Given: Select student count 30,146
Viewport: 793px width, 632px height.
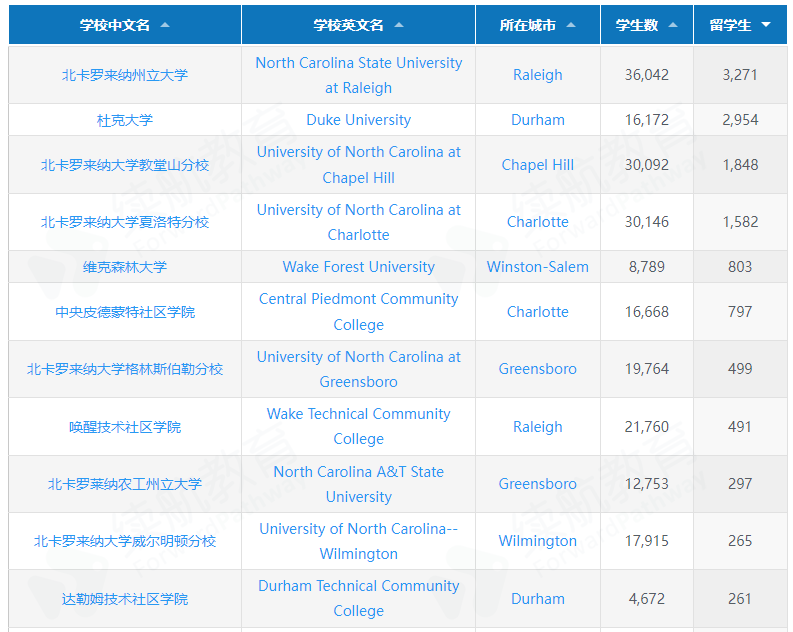Looking at the screenshot, I should pos(647,222).
